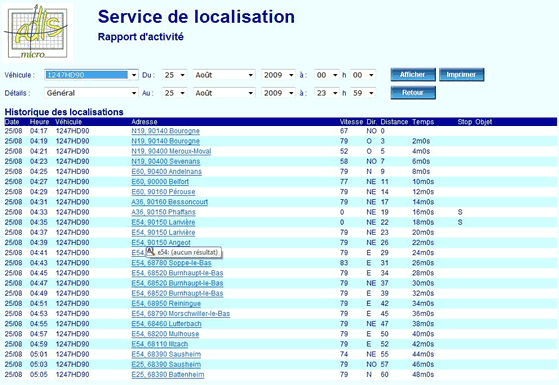Click Stop marker S at 04:35
This screenshot has width=559, height=385.
[x=460, y=222]
